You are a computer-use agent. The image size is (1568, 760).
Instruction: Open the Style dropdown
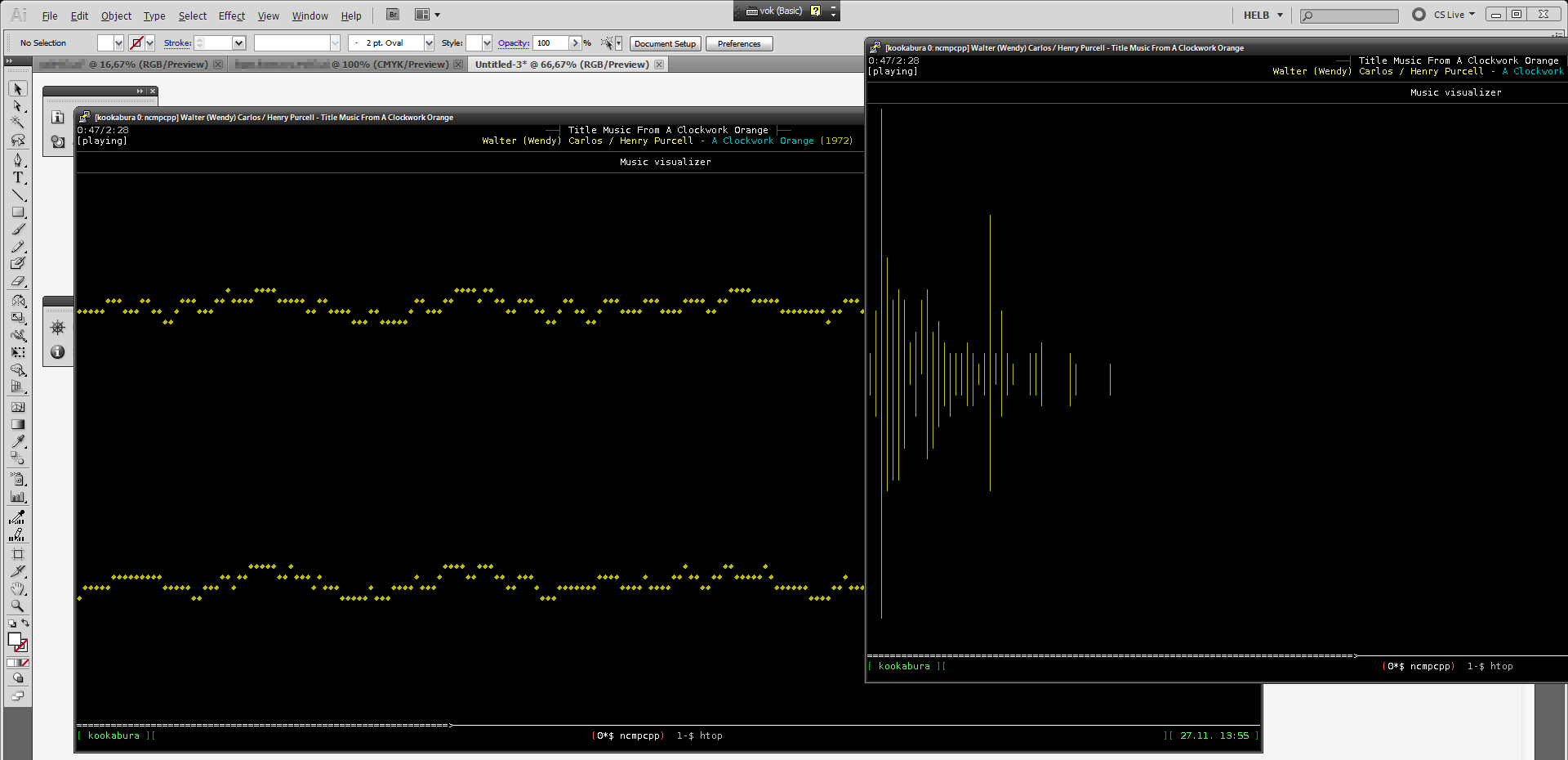(488, 43)
